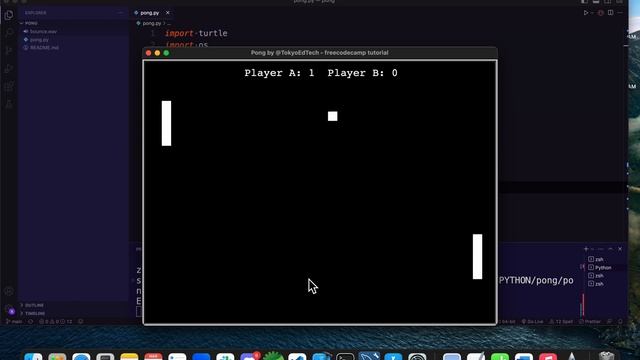Select the first zsh terminal in list
This screenshot has height=360, width=640.
click(596, 259)
